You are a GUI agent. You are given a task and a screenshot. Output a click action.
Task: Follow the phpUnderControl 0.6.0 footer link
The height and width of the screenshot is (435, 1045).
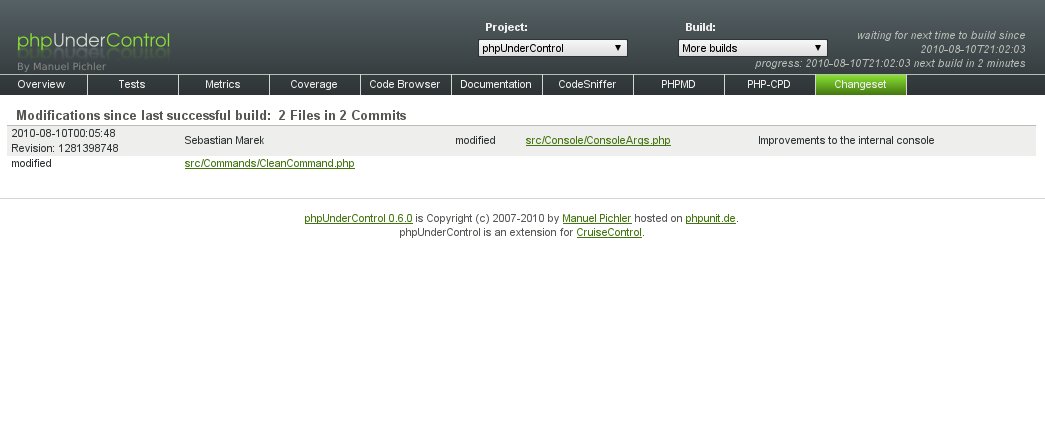358,218
